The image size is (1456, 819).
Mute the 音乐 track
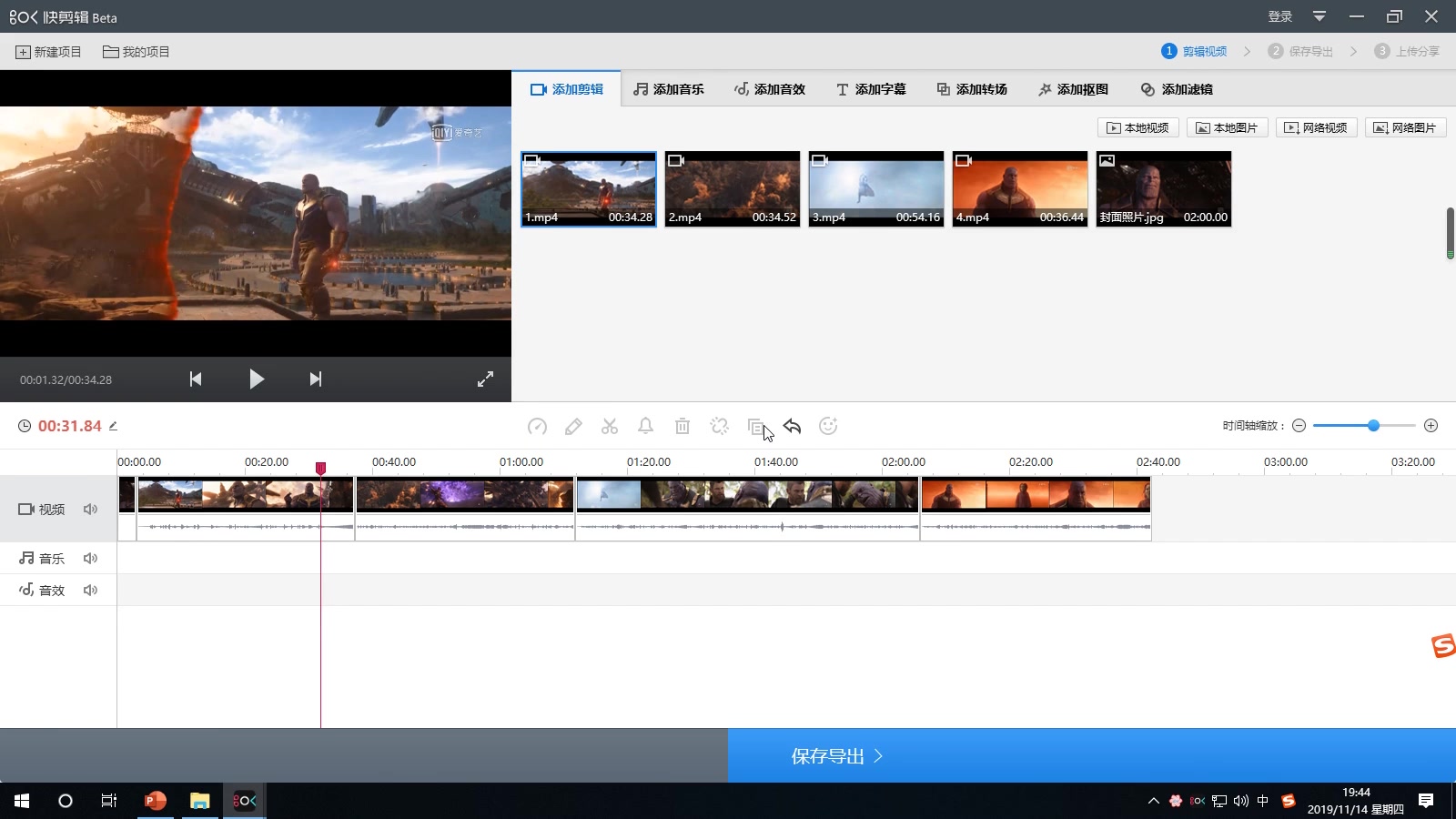pyautogui.click(x=90, y=558)
